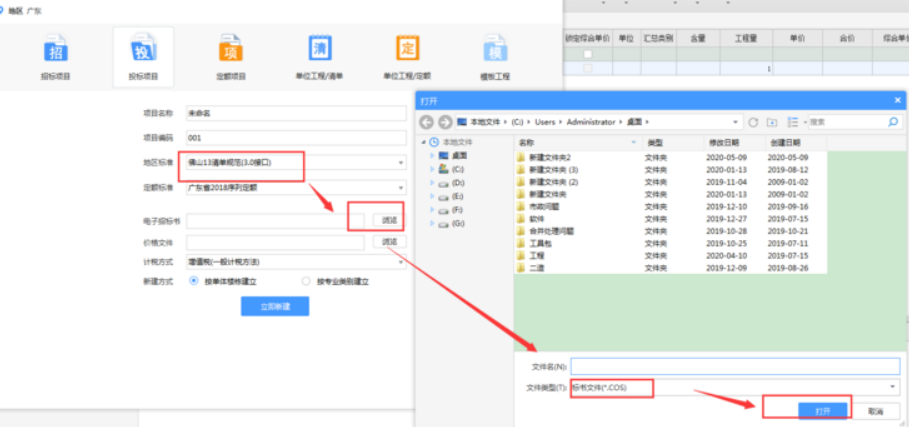Click the new folder icon in dialog toolbar
Viewport: 909px width, 427px height.
tap(771, 122)
